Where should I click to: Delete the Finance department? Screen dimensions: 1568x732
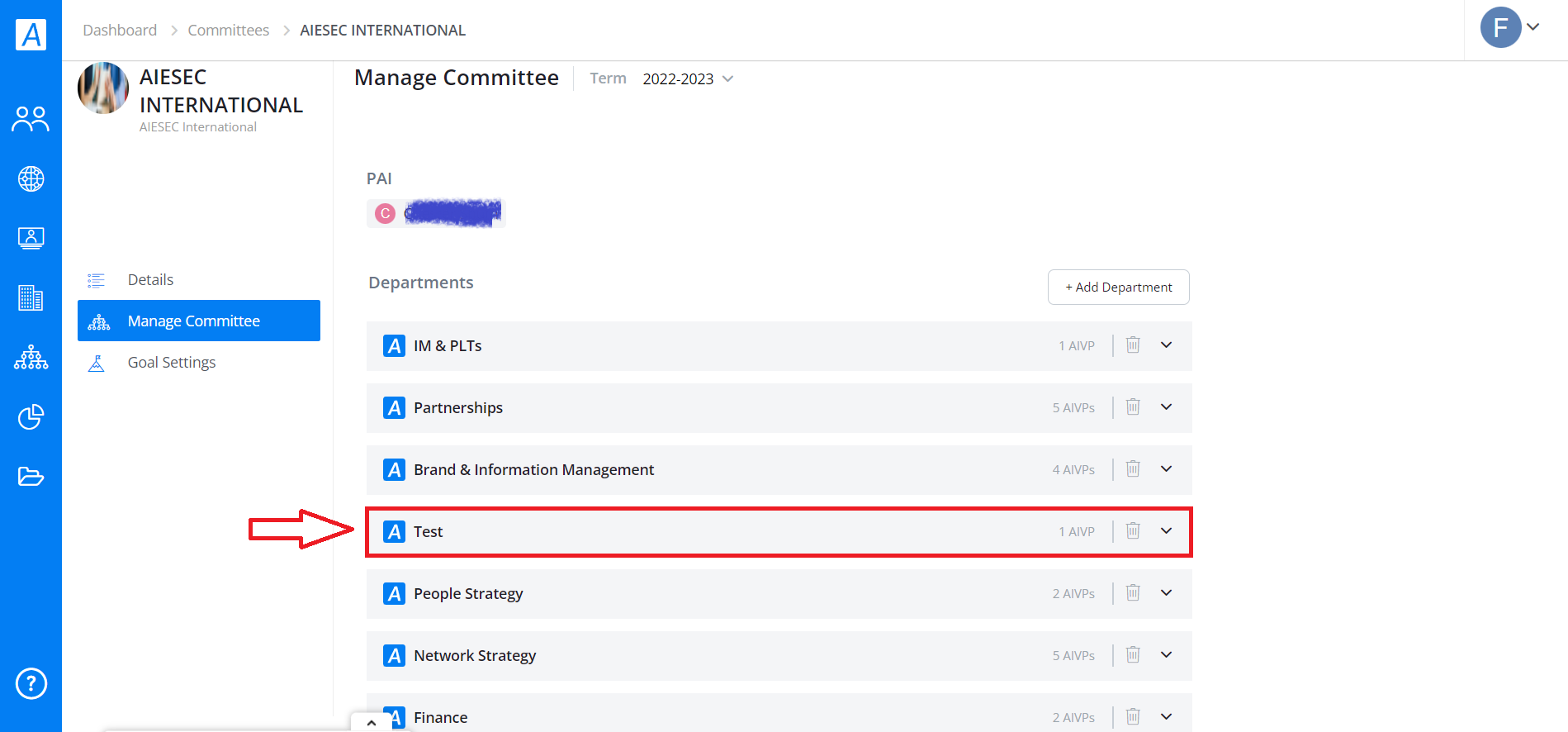click(1133, 716)
